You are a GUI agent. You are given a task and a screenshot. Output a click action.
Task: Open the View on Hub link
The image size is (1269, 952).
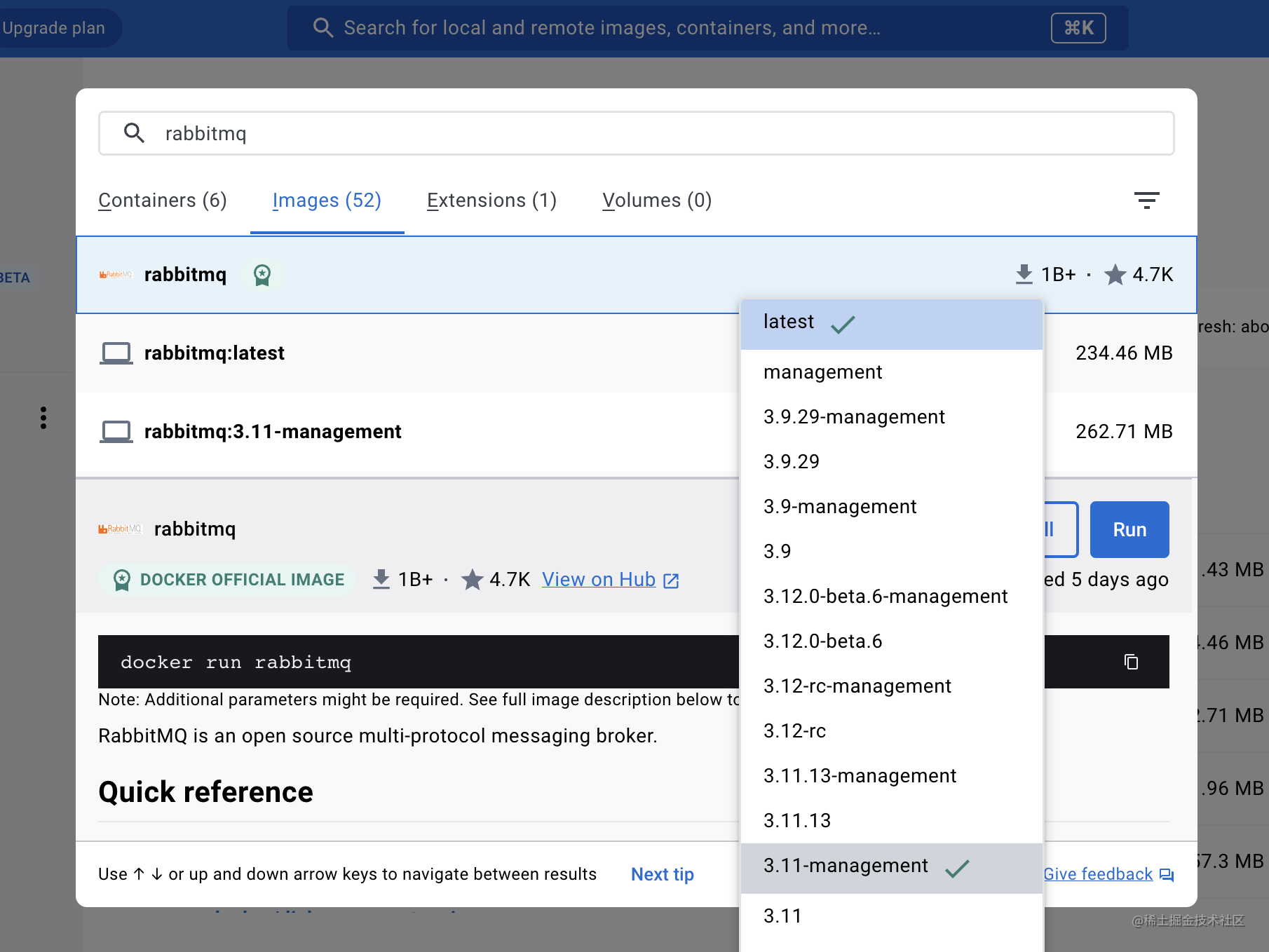pyautogui.click(x=598, y=580)
